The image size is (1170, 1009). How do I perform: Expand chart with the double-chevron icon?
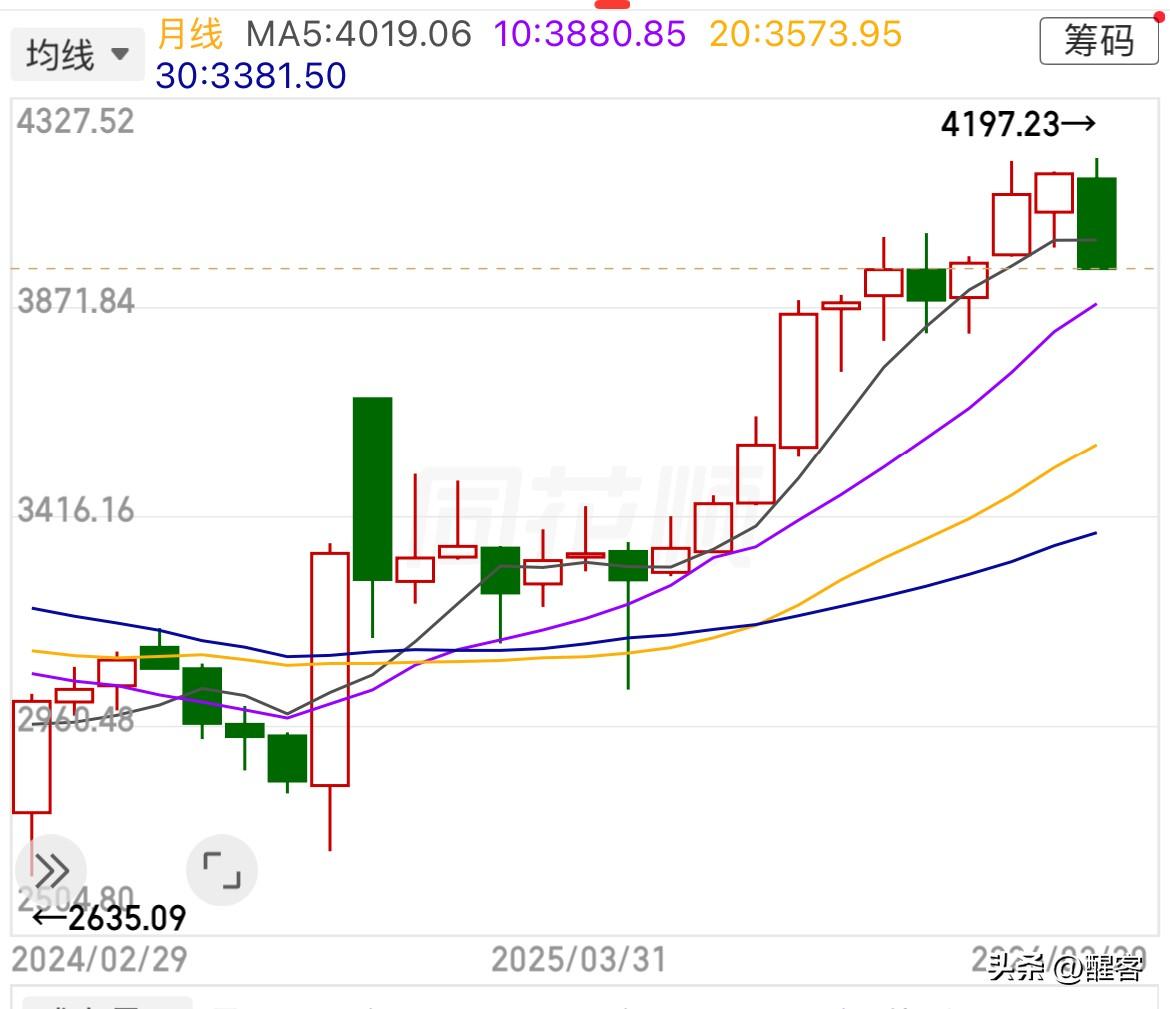51,870
